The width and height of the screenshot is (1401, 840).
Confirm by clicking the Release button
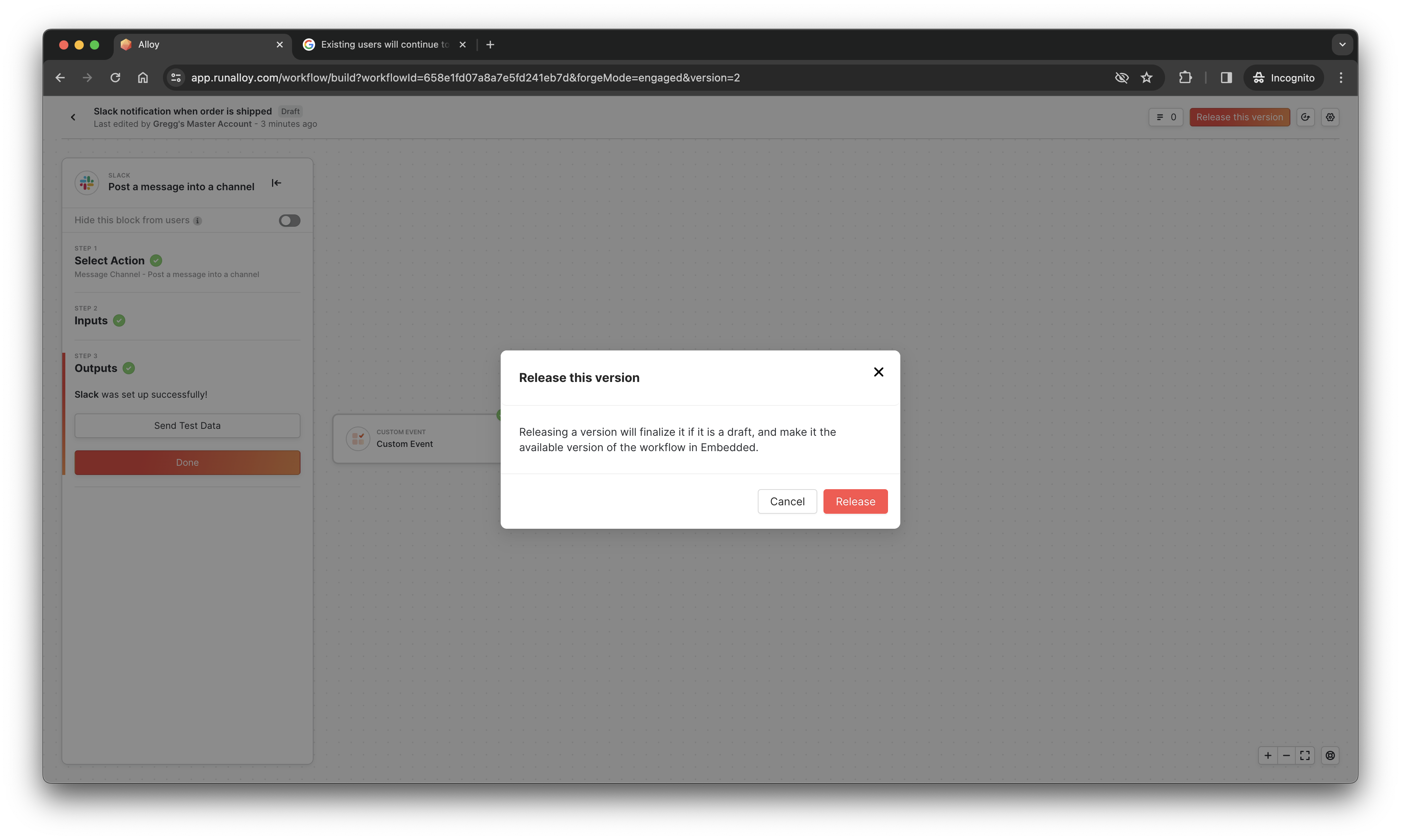click(855, 501)
